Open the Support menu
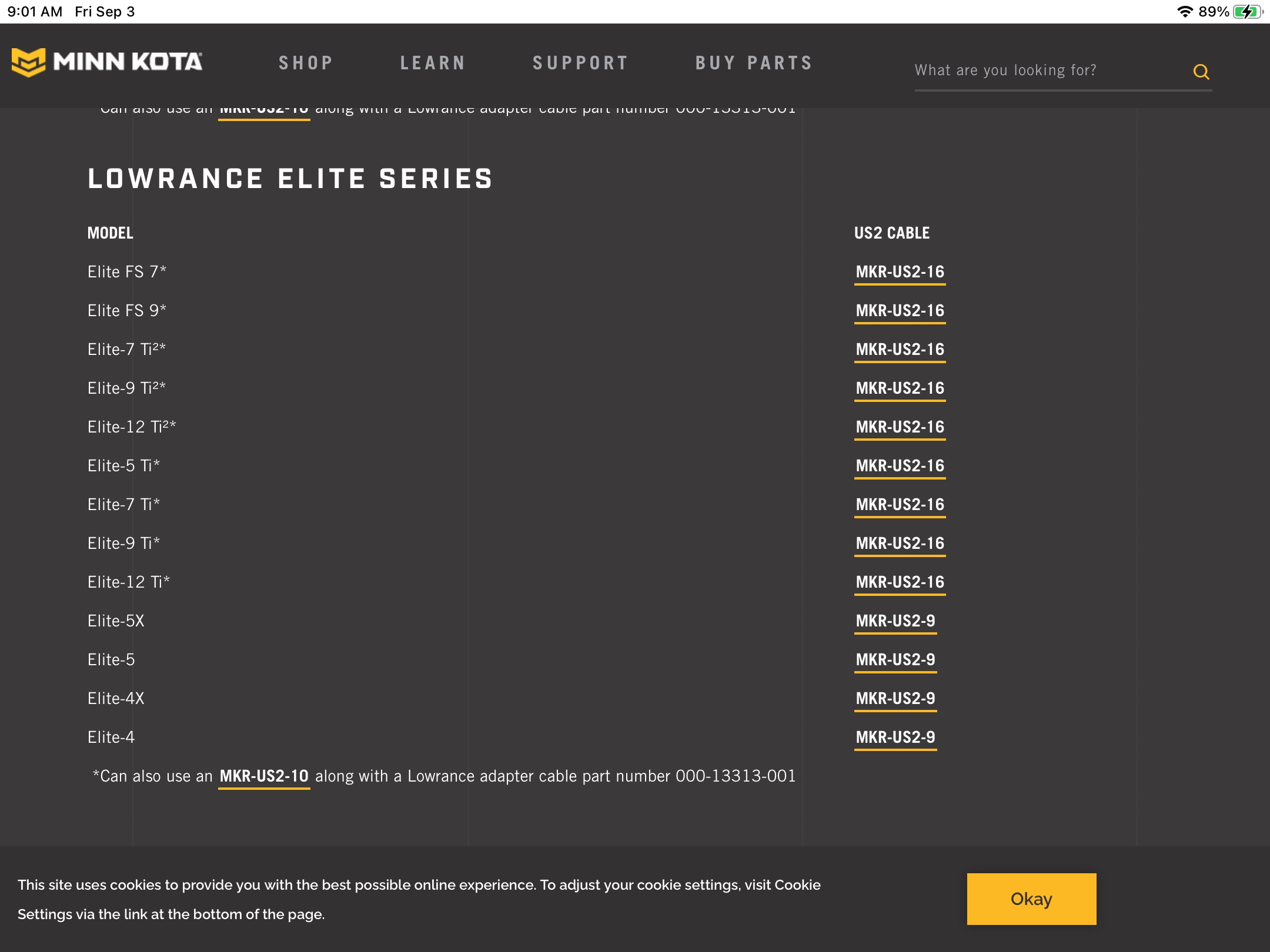Image resolution: width=1270 pixels, height=952 pixels. (580, 63)
